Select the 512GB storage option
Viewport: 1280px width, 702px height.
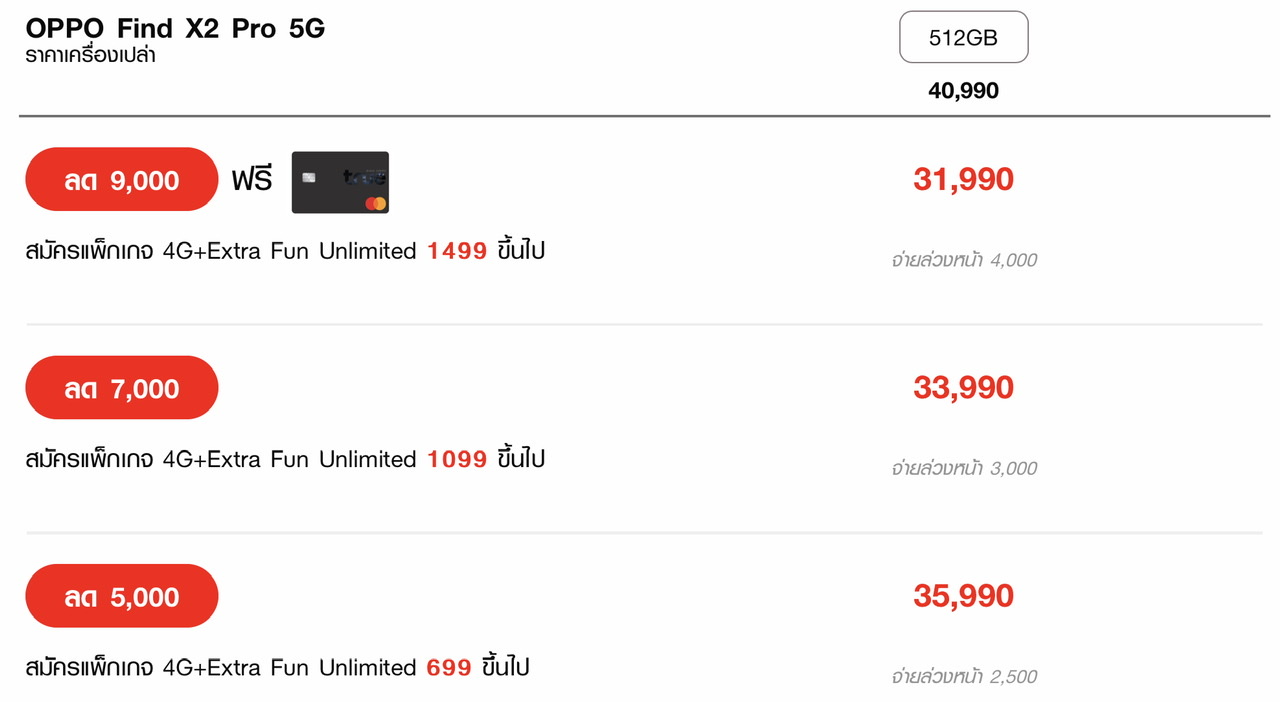coord(963,37)
